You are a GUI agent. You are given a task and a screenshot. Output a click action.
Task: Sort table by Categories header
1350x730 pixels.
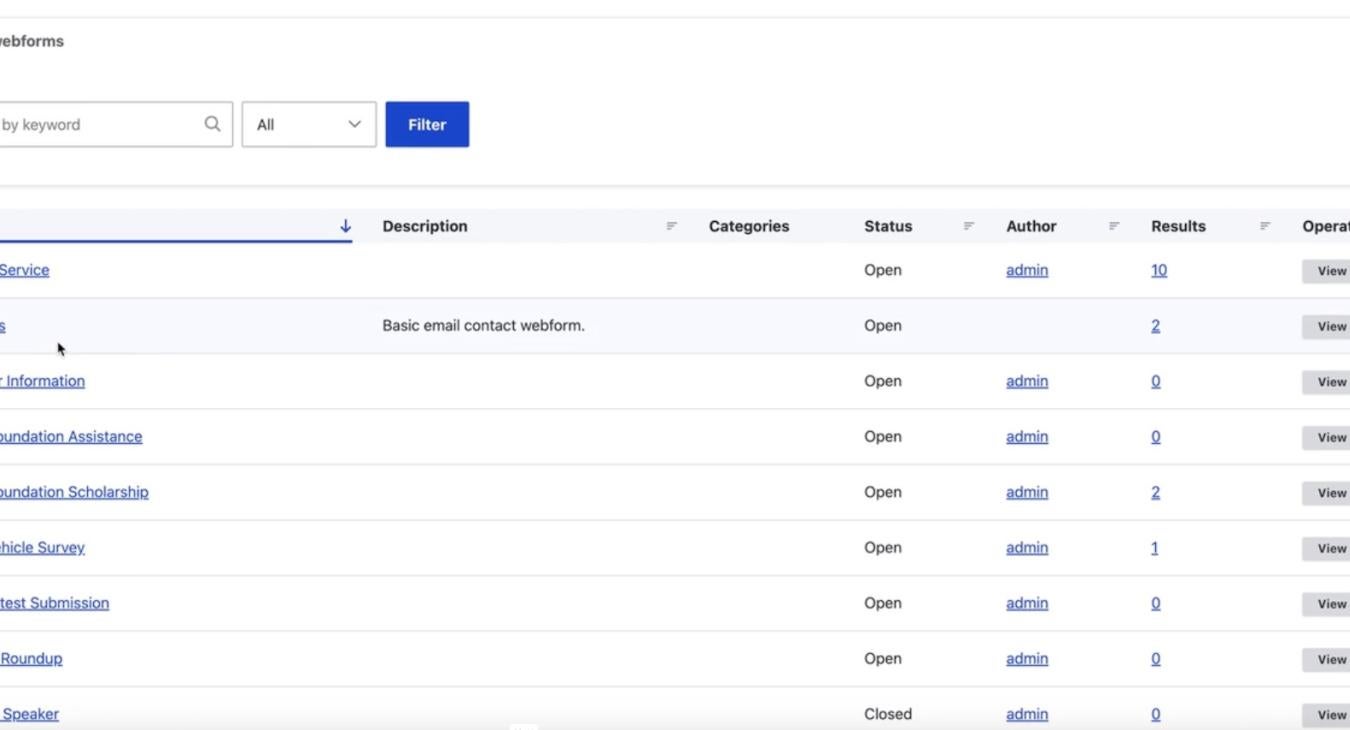[x=749, y=226]
